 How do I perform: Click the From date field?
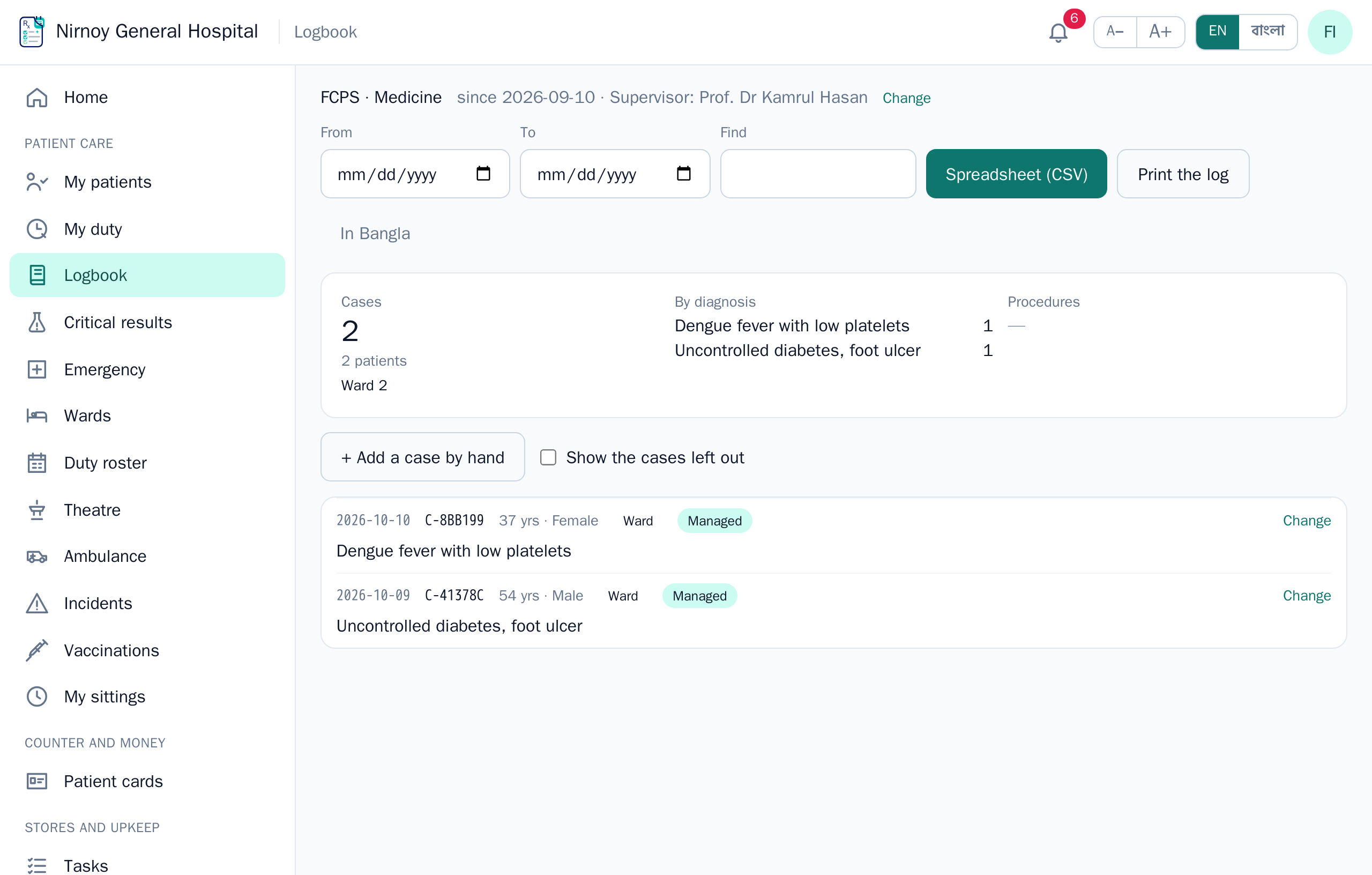415,174
